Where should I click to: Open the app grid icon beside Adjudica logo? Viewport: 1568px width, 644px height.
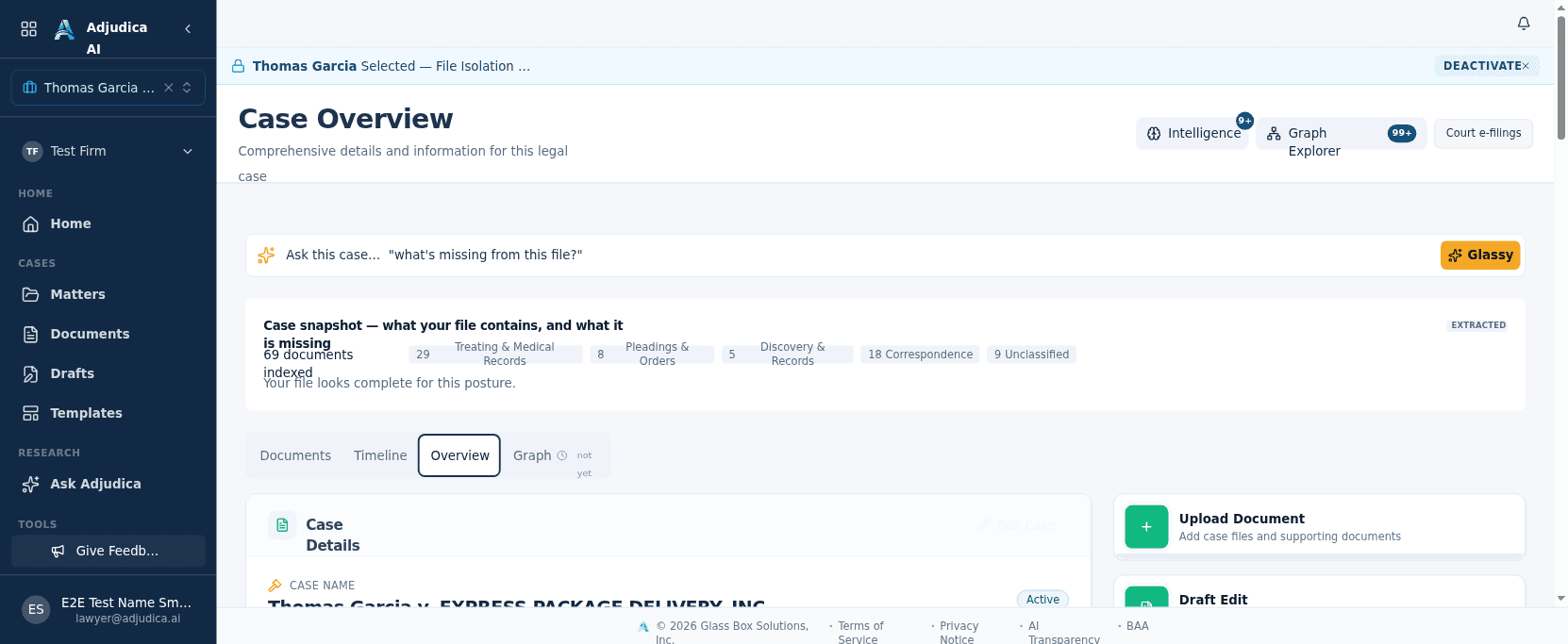[29, 28]
